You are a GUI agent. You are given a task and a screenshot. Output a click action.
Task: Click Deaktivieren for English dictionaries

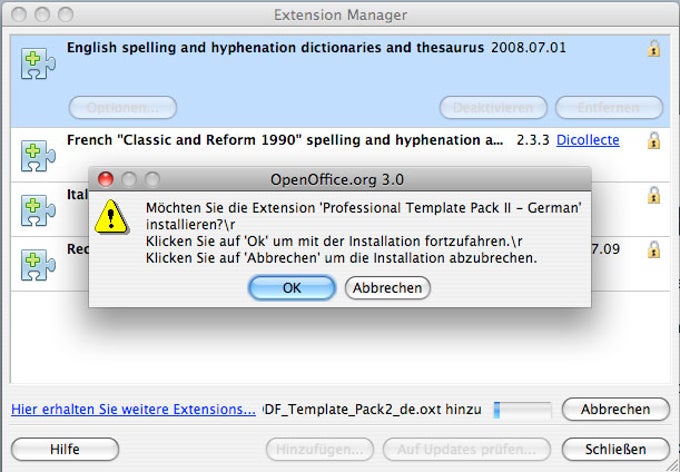[493, 107]
